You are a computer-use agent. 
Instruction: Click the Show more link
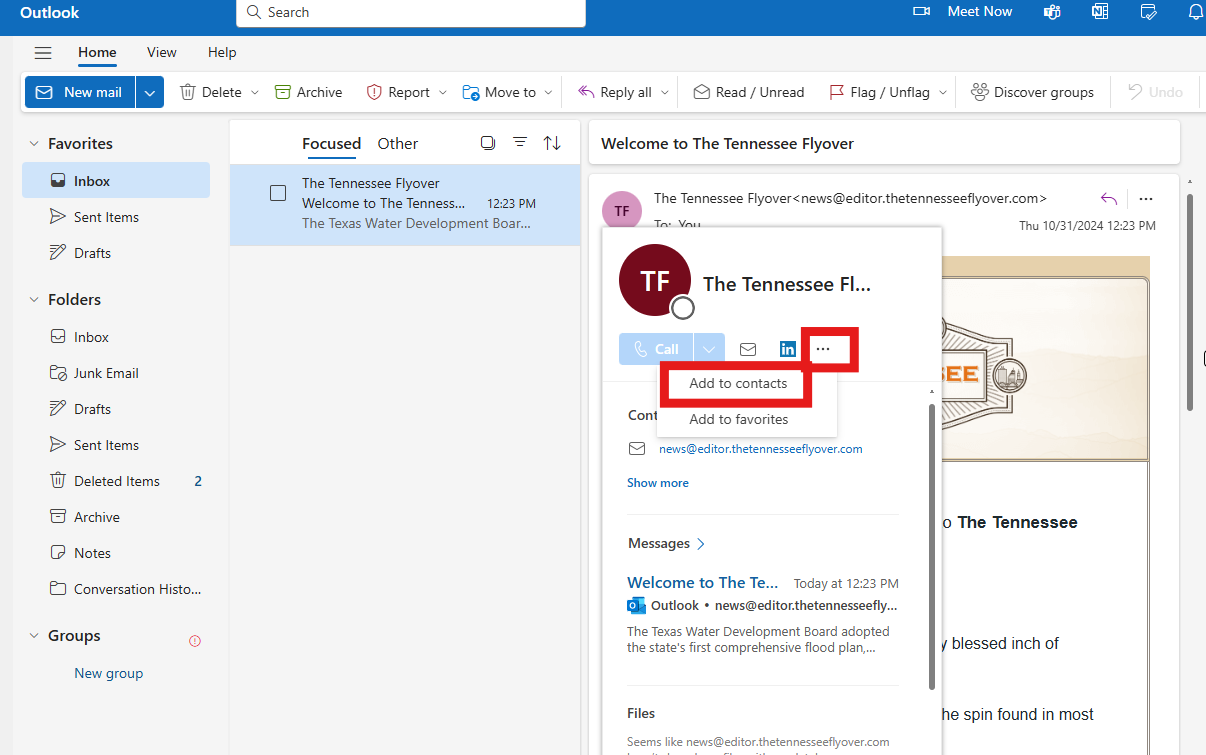[657, 483]
